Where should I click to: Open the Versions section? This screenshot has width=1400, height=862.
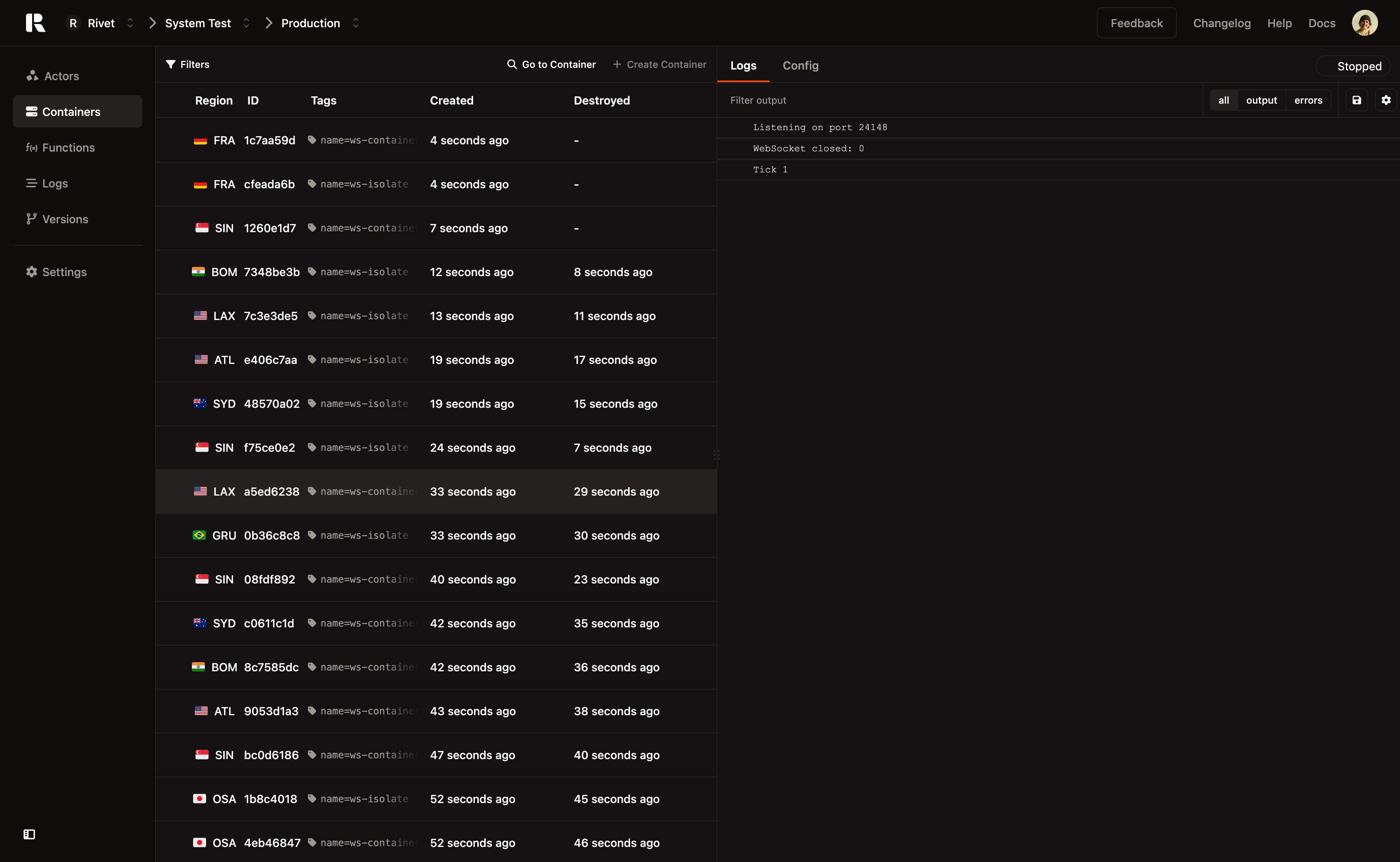point(65,219)
